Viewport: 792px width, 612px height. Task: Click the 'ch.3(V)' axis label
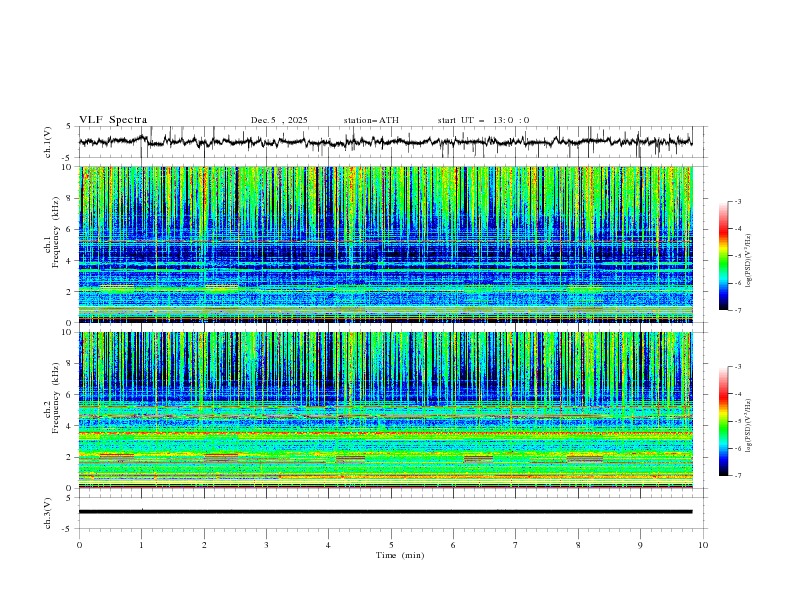tap(48, 513)
